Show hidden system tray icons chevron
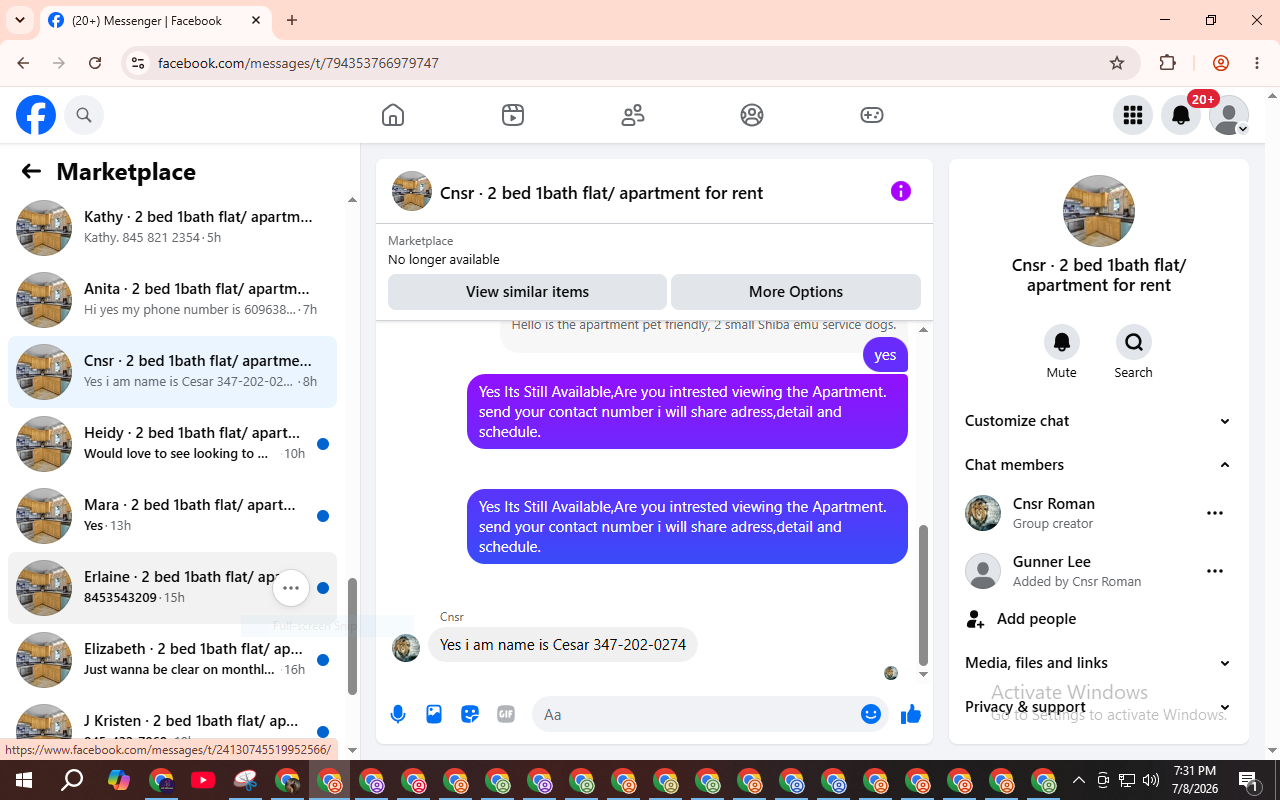1280x800 pixels. (x=1079, y=780)
